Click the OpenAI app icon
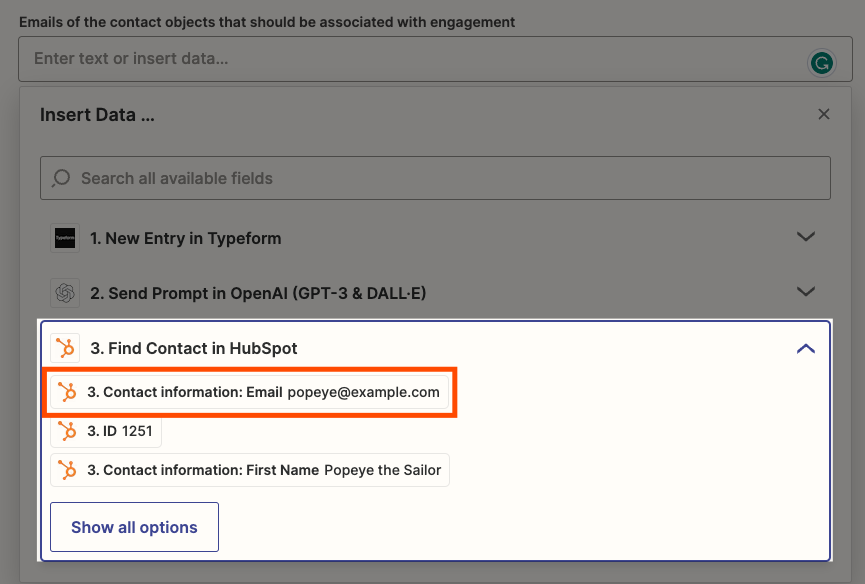The width and height of the screenshot is (865, 584). click(65, 293)
